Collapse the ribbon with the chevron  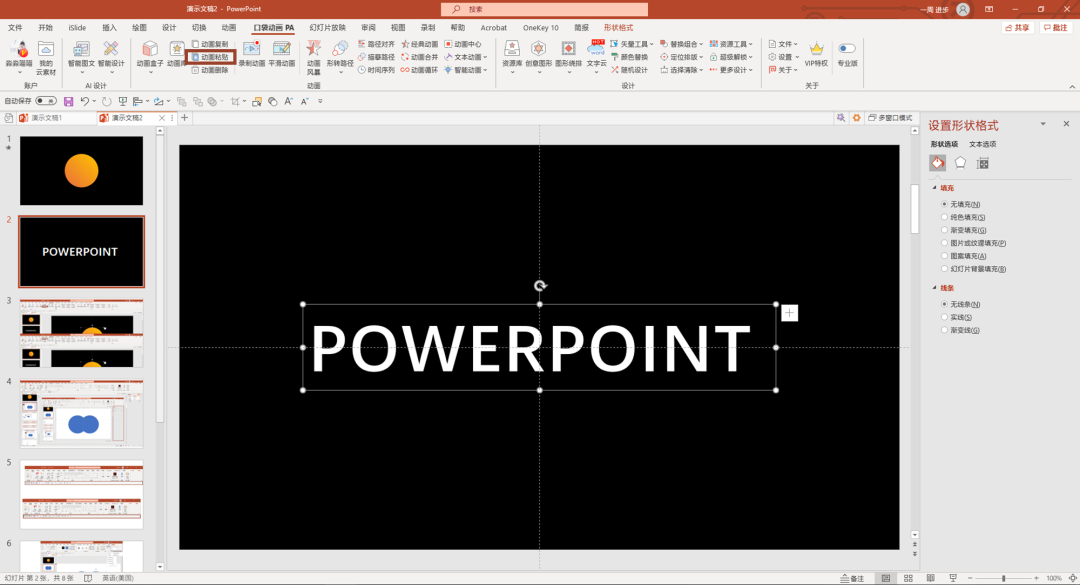(x=1072, y=87)
